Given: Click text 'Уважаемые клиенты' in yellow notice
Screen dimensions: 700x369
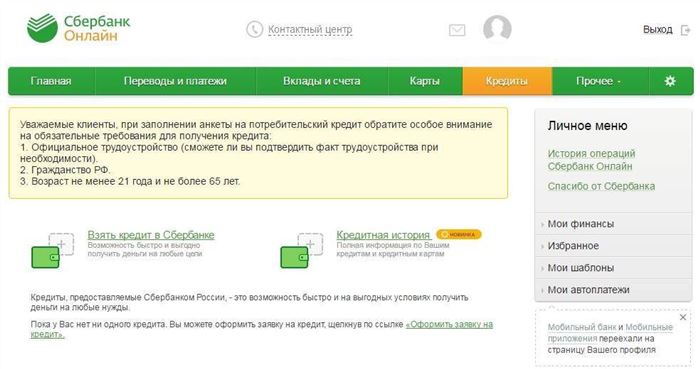Looking at the screenshot, I should 68,124.
